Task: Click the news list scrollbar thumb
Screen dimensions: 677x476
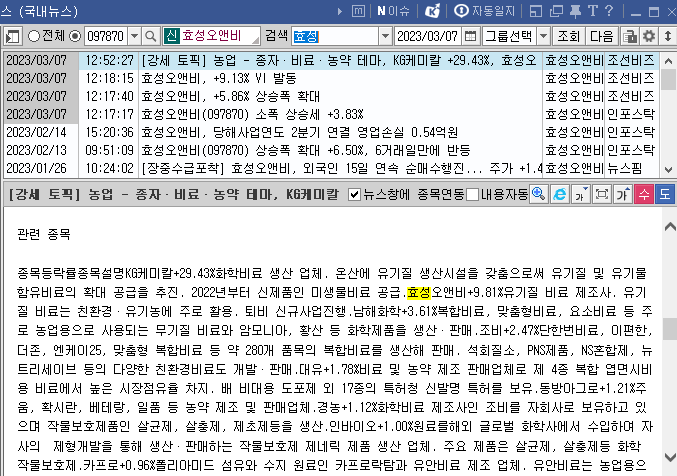Action: (668, 79)
